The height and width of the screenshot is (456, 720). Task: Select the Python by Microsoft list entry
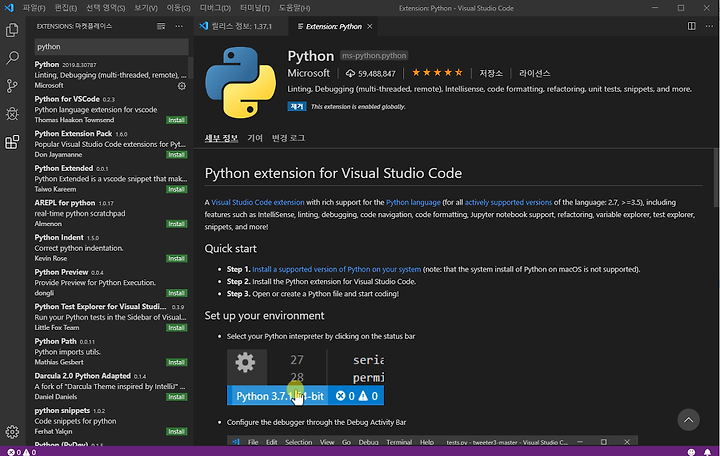[109, 74]
